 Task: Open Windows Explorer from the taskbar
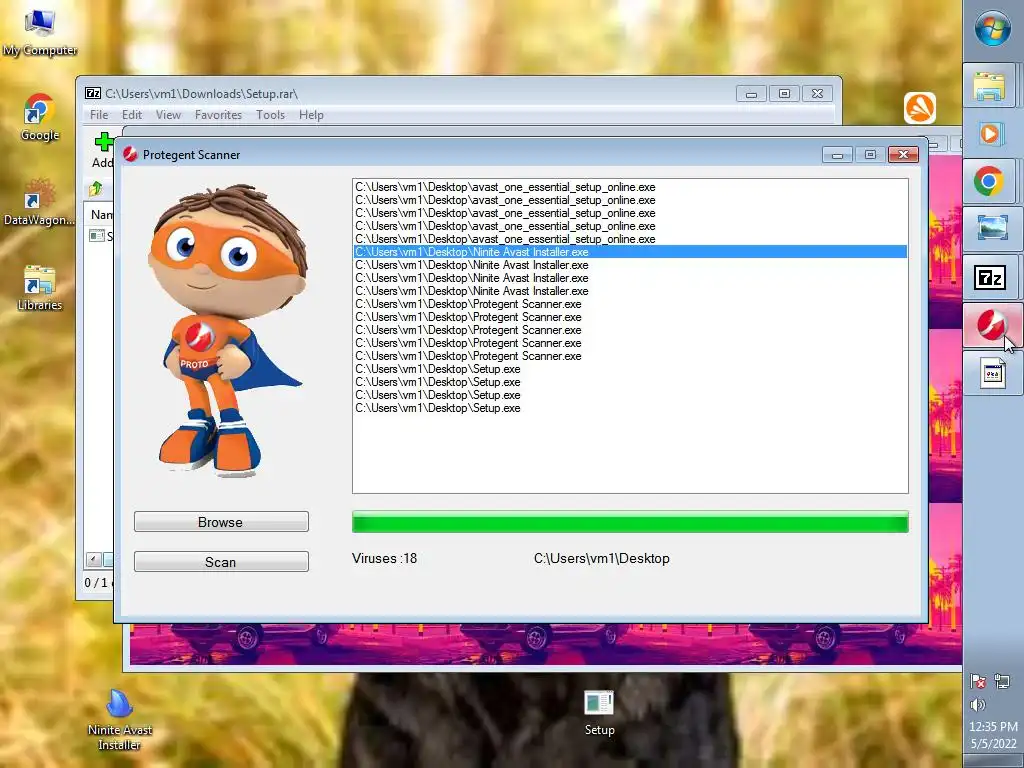pos(989,86)
